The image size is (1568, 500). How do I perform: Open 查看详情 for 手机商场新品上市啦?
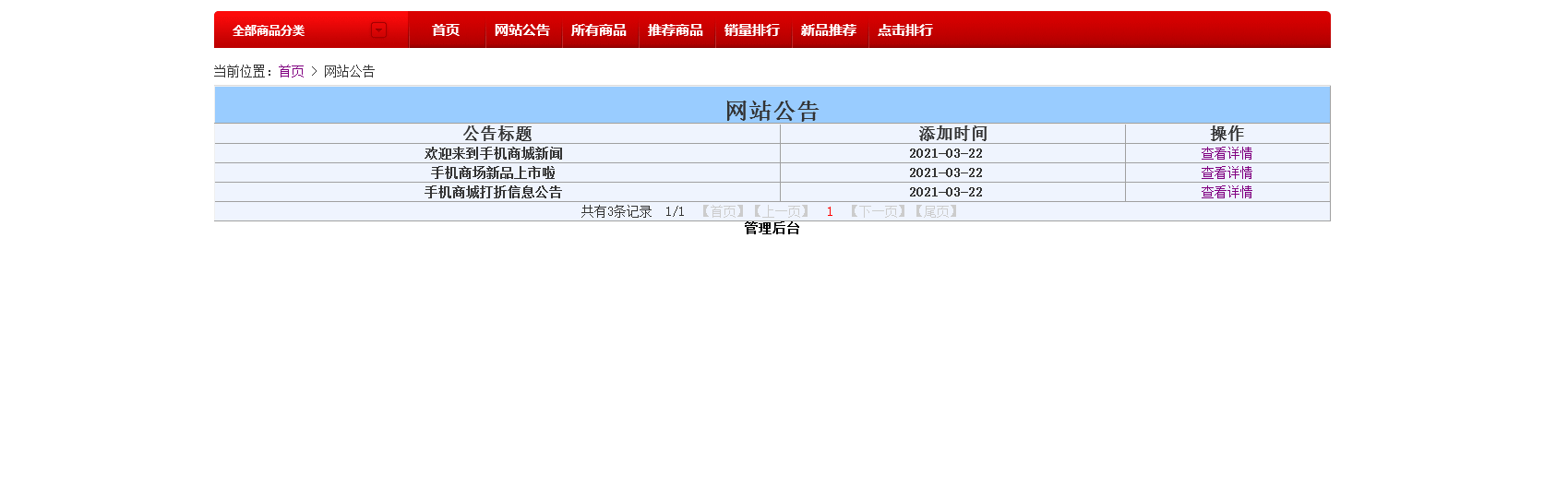[1227, 173]
